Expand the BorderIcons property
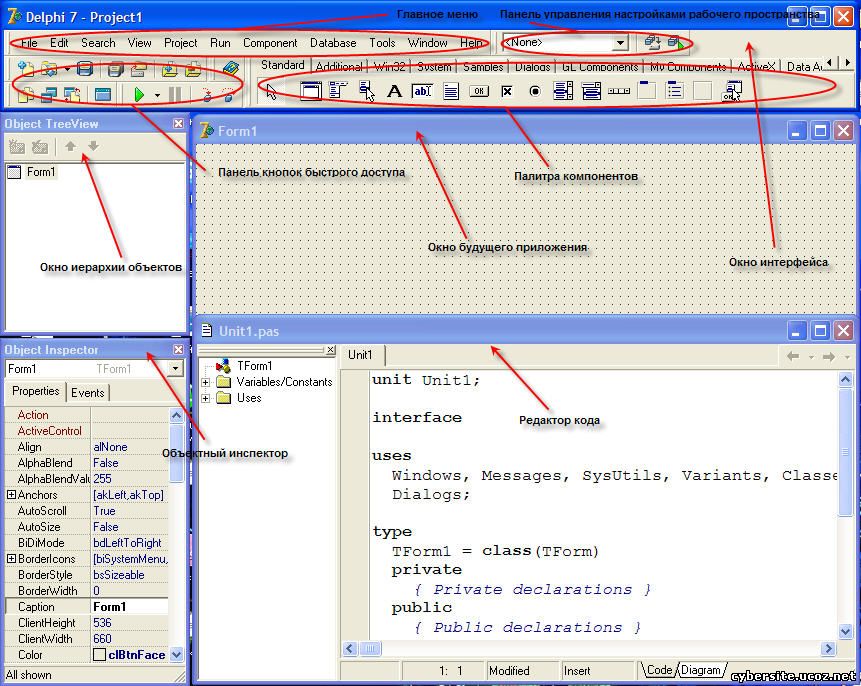The image size is (861, 686). [11, 558]
